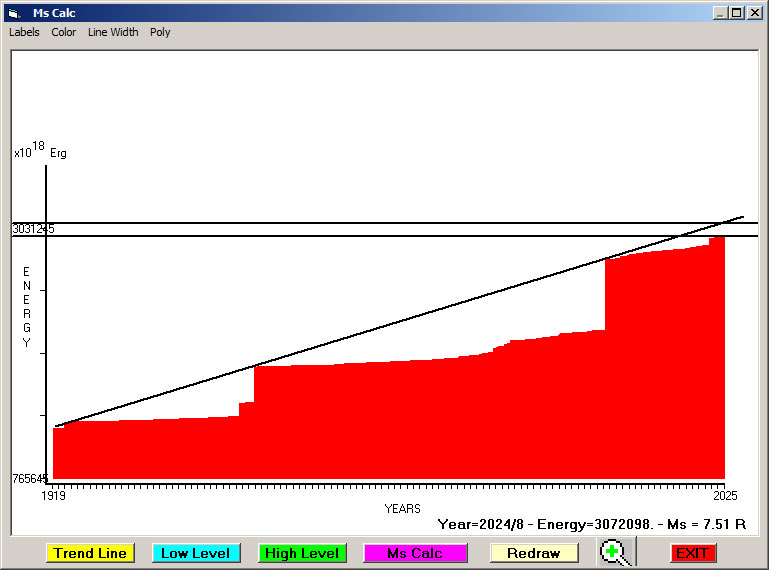Close the Ms Calc window

[x=753, y=13]
